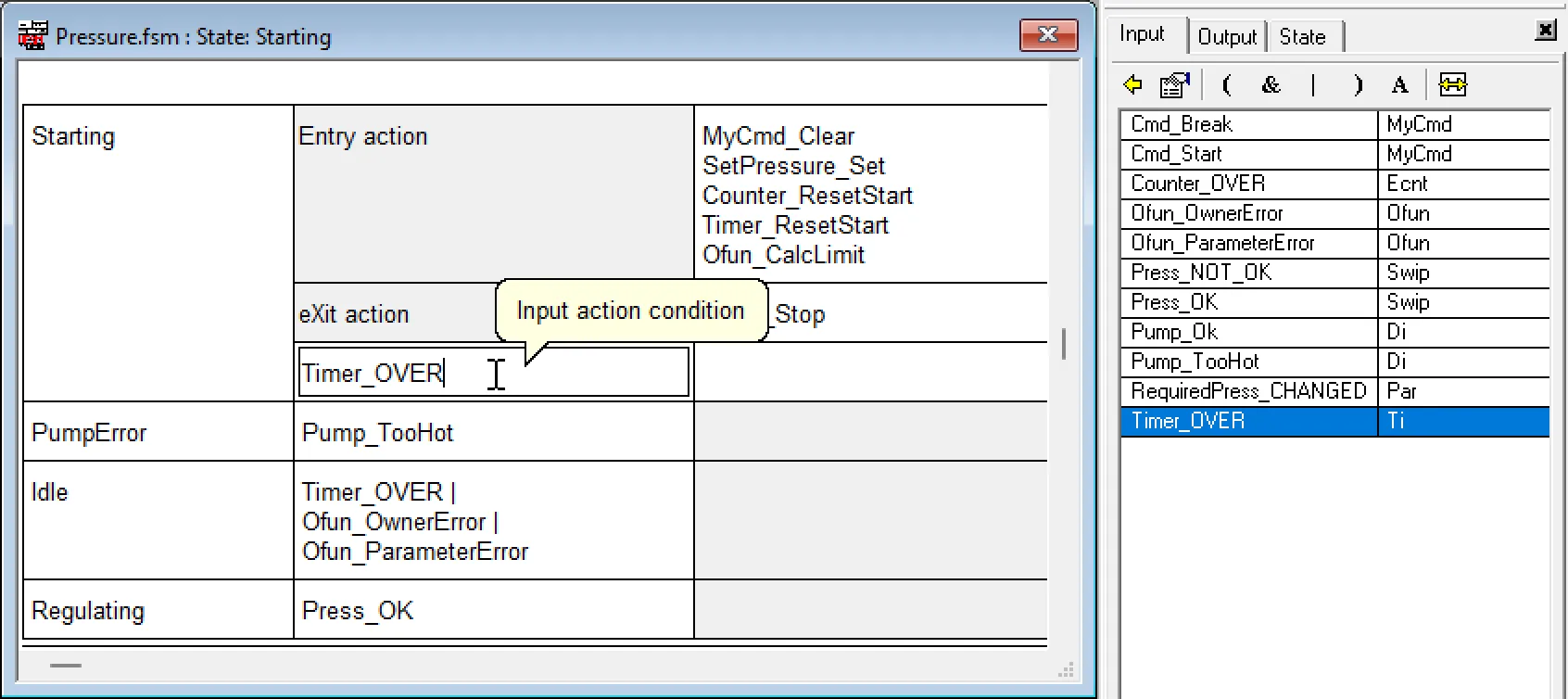Click Counter_ResetStart in entry actions

click(x=808, y=196)
